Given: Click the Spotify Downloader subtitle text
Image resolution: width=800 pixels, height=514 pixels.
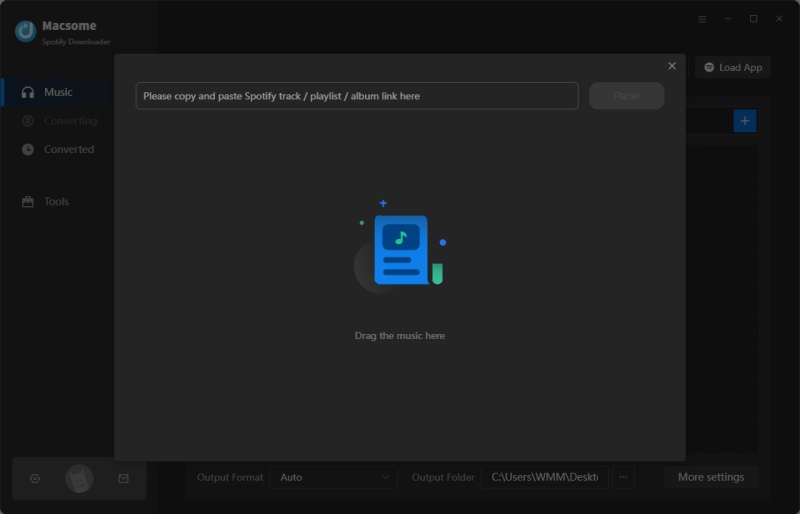Looking at the screenshot, I should point(76,42).
